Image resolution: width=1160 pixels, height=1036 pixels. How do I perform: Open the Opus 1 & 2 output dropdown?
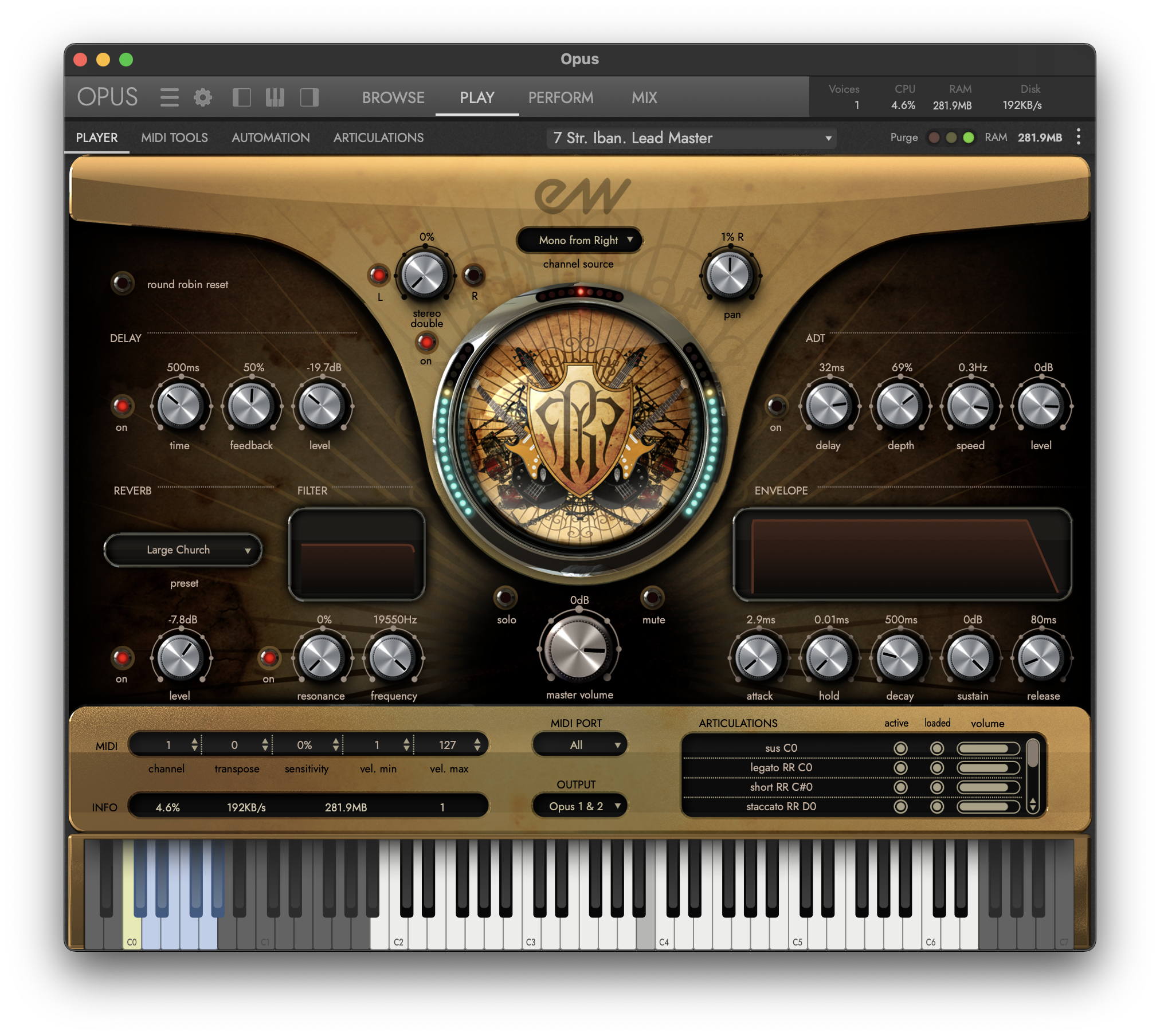tap(579, 806)
